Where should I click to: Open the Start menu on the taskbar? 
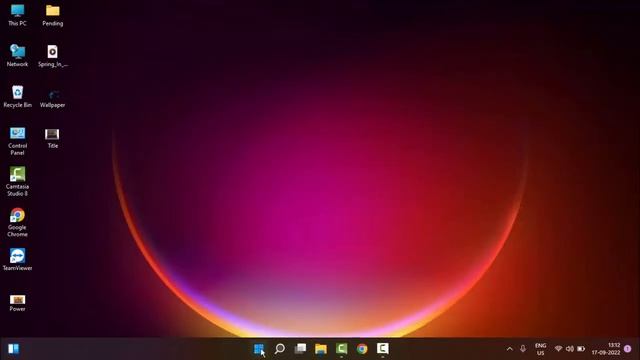259,349
